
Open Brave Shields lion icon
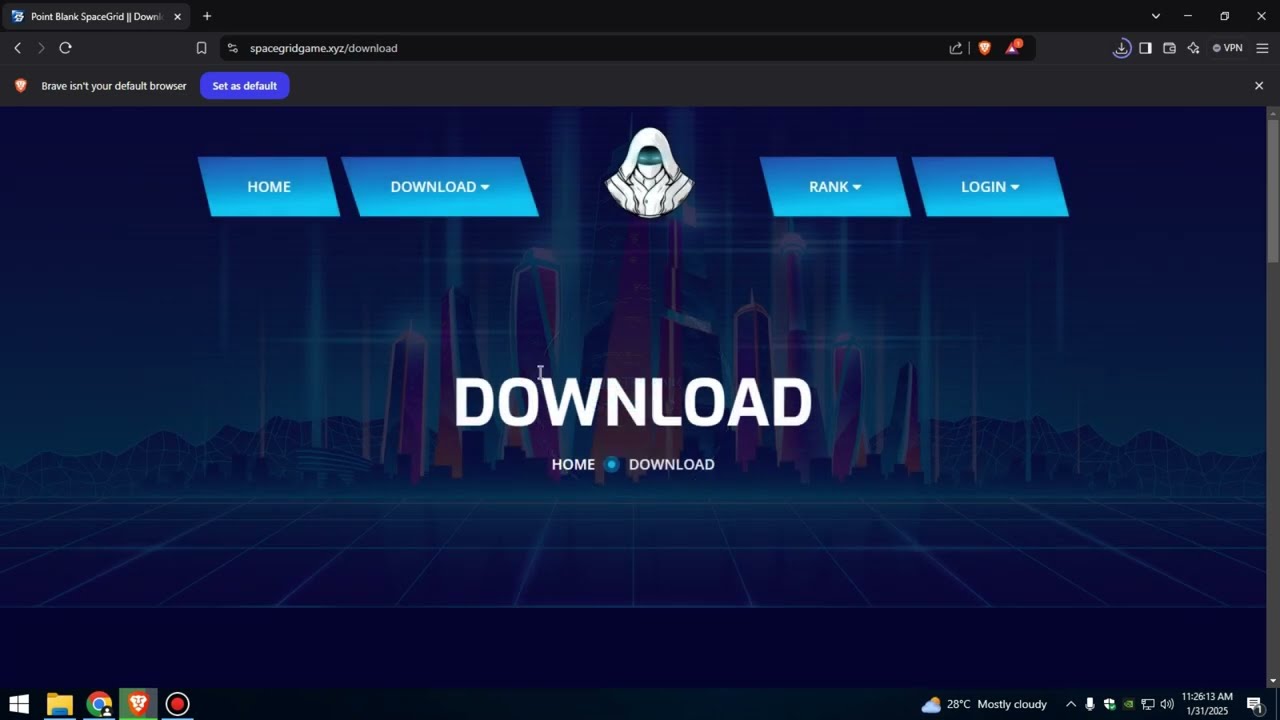984,48
